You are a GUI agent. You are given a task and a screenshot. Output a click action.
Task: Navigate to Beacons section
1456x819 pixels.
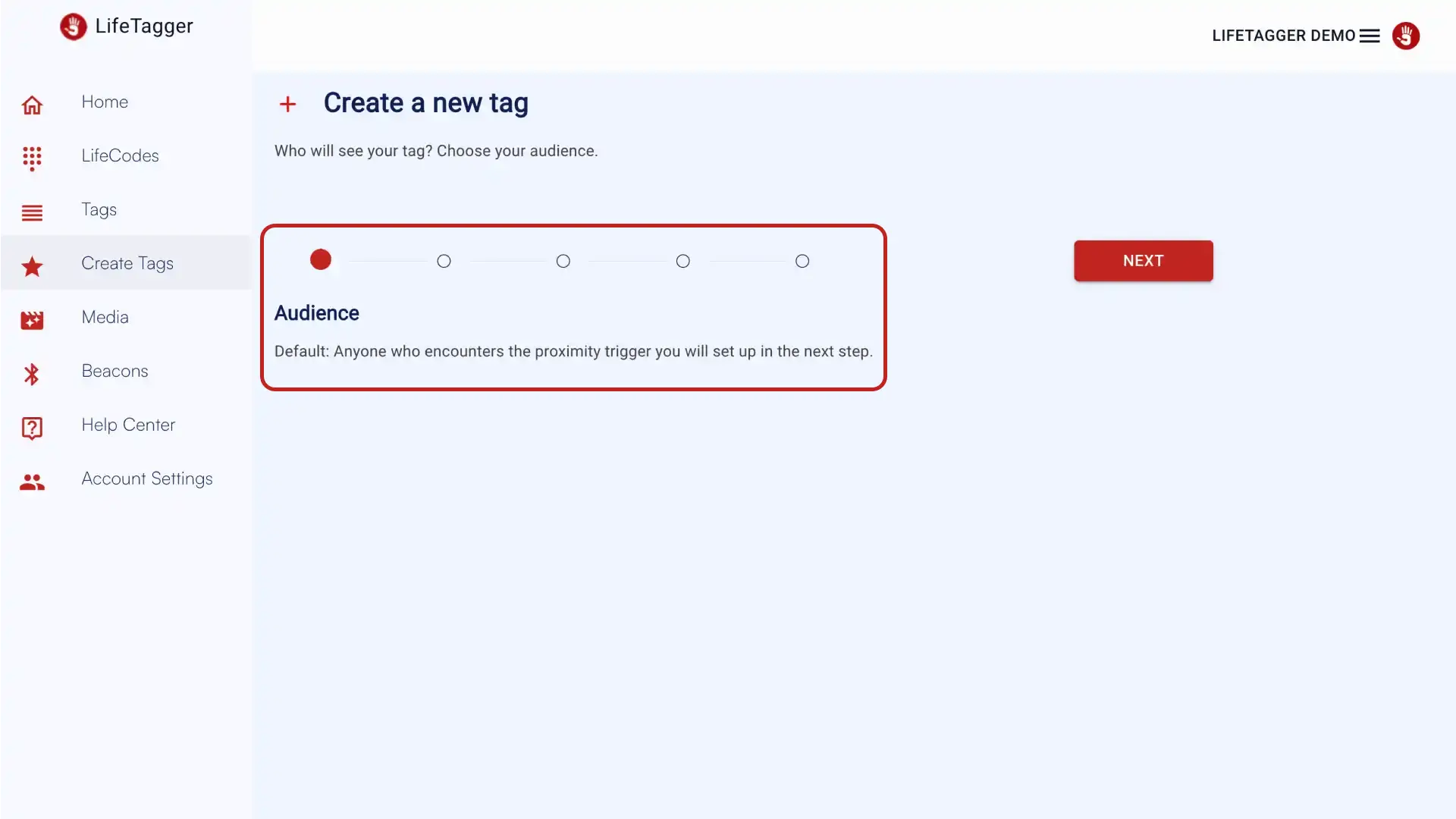point(114,372)
